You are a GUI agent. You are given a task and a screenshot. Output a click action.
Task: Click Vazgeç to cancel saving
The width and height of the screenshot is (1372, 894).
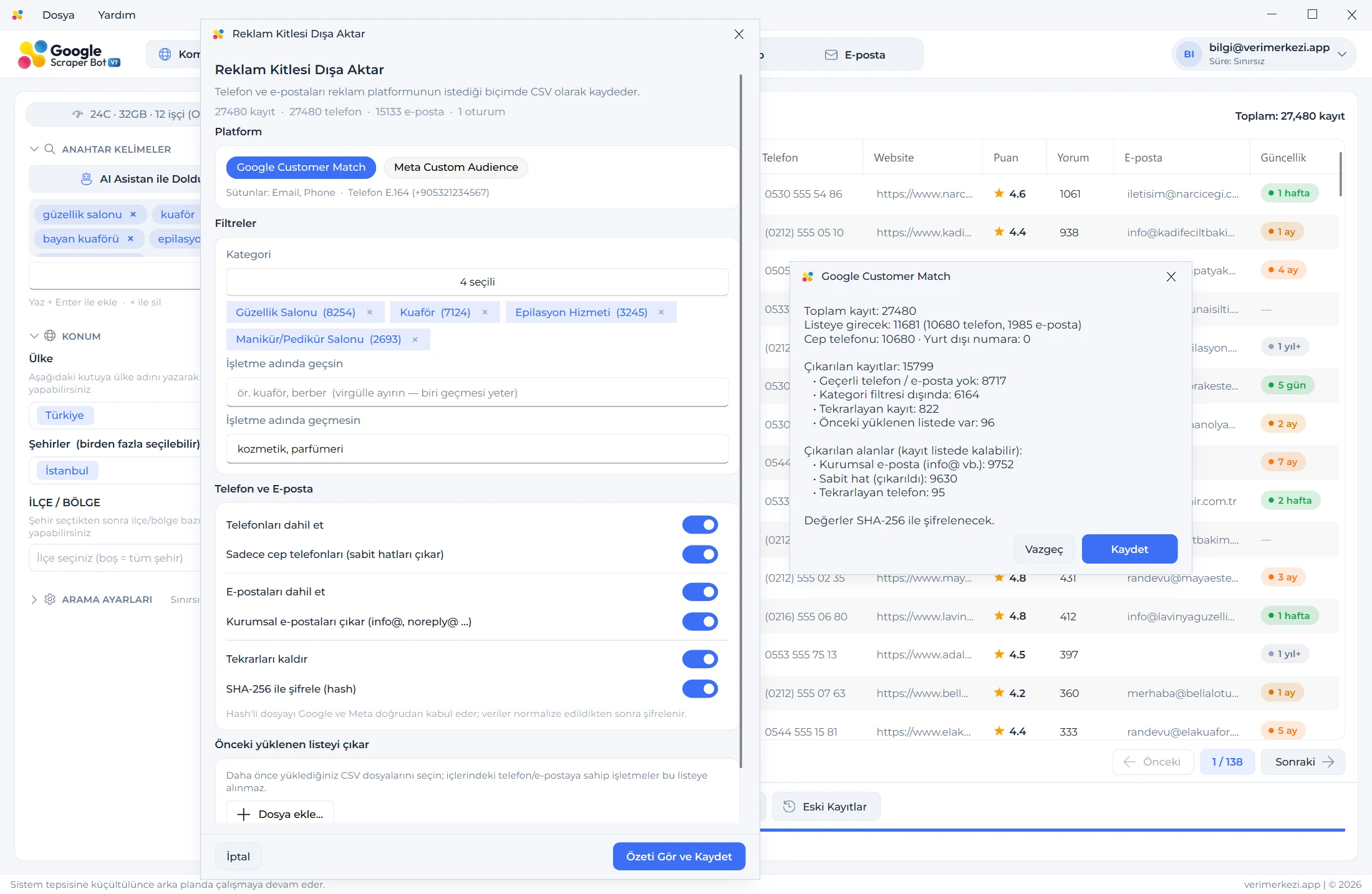coord(1044,549)
